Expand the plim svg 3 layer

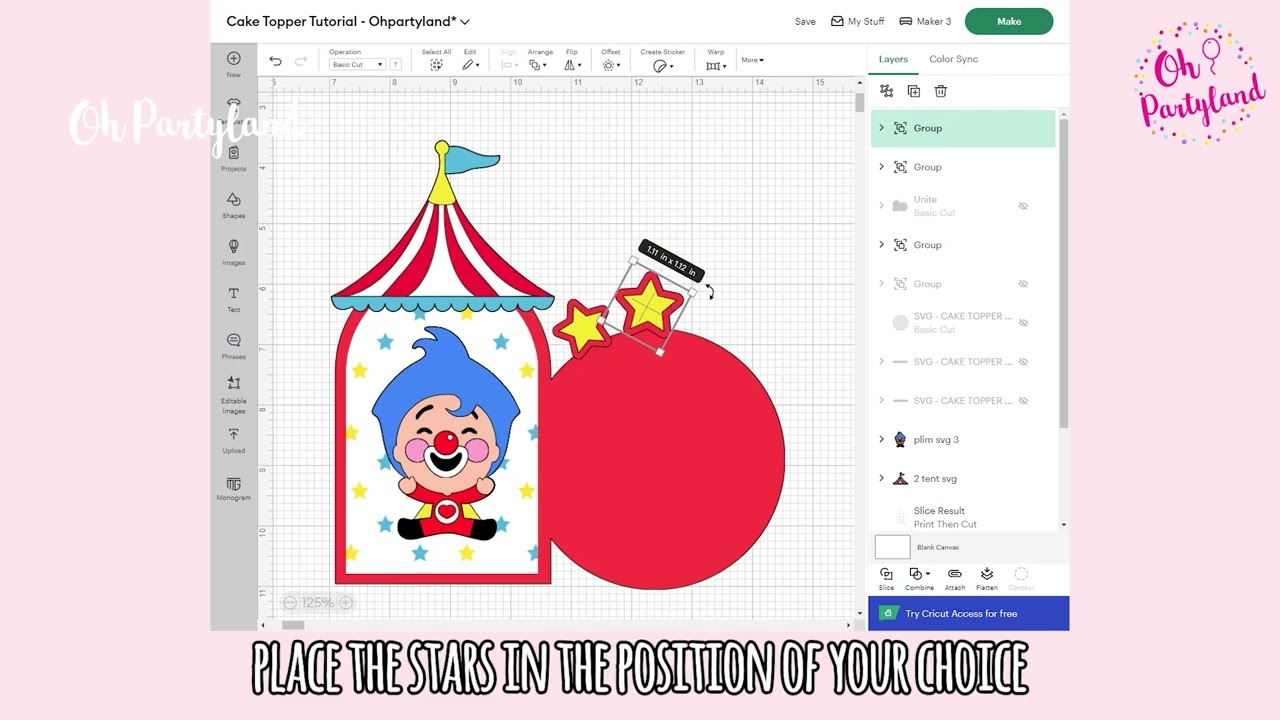click(x=881, y=439)
